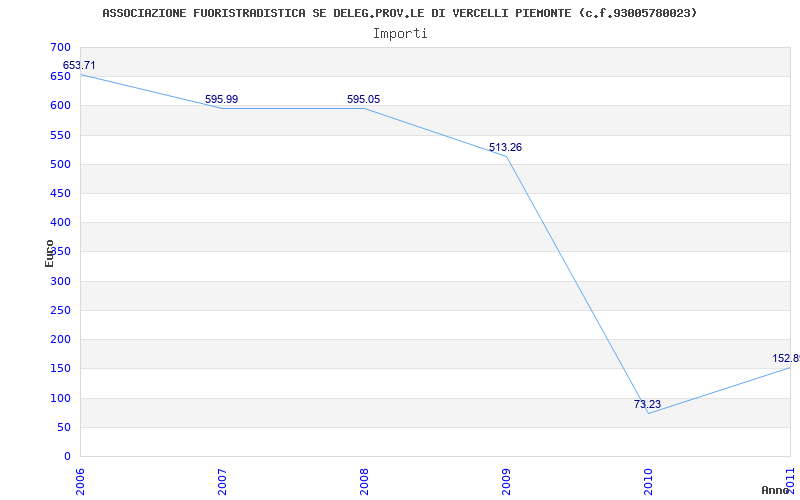Click the 2007 x-axis year label
The image size is (800, 500).
point(222,482)
